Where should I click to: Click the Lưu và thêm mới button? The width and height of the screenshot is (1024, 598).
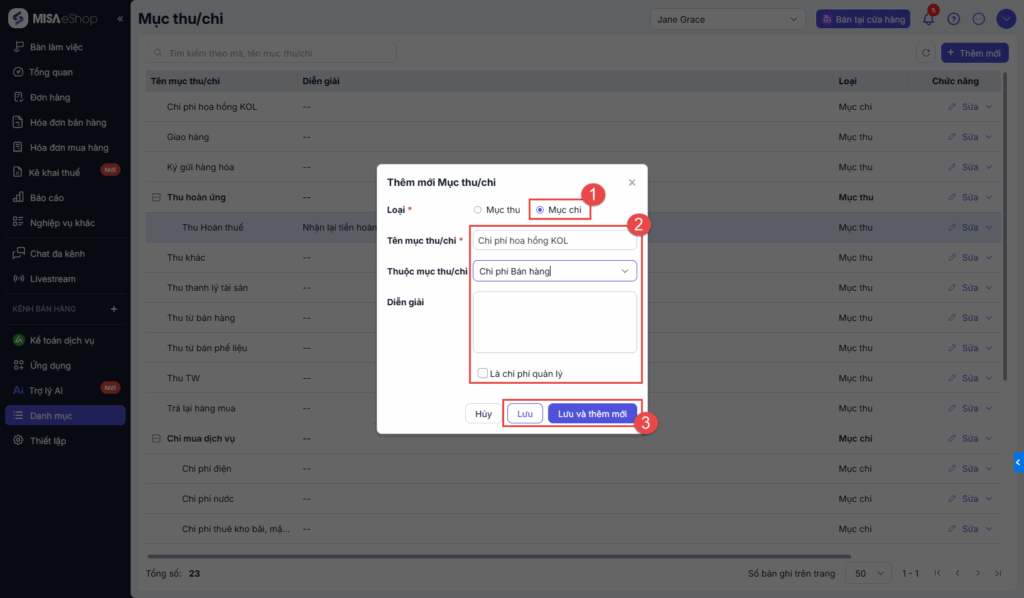click(592, 413)
